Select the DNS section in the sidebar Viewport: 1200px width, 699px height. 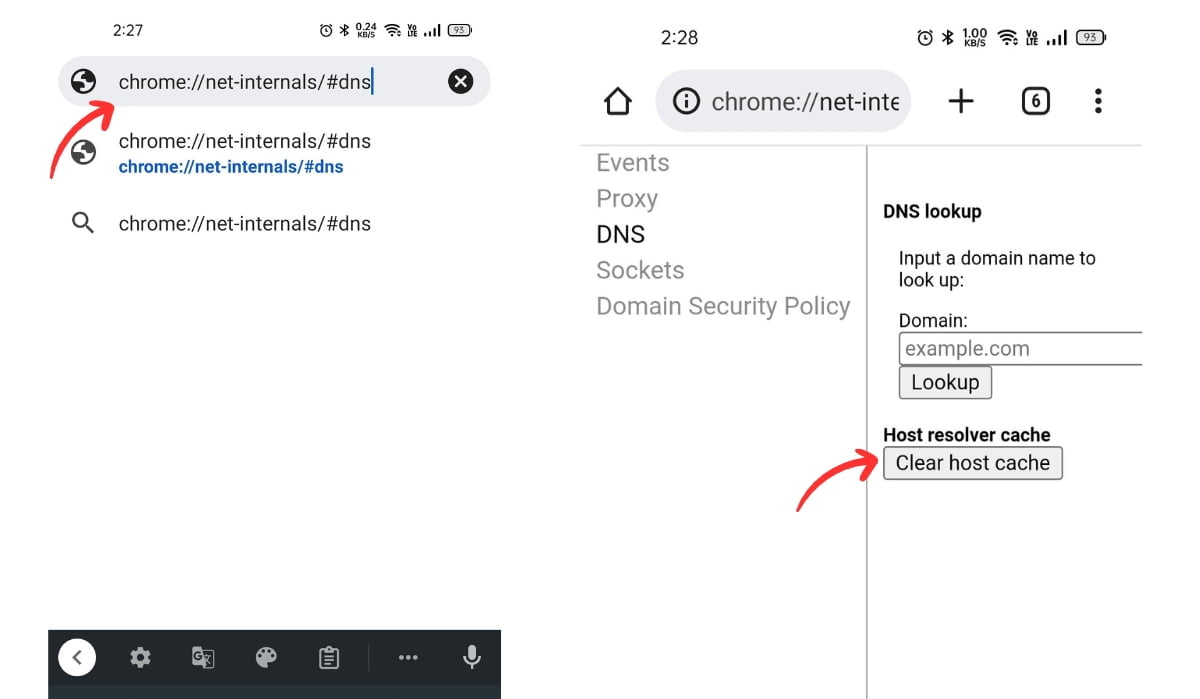tap(620, 233)
